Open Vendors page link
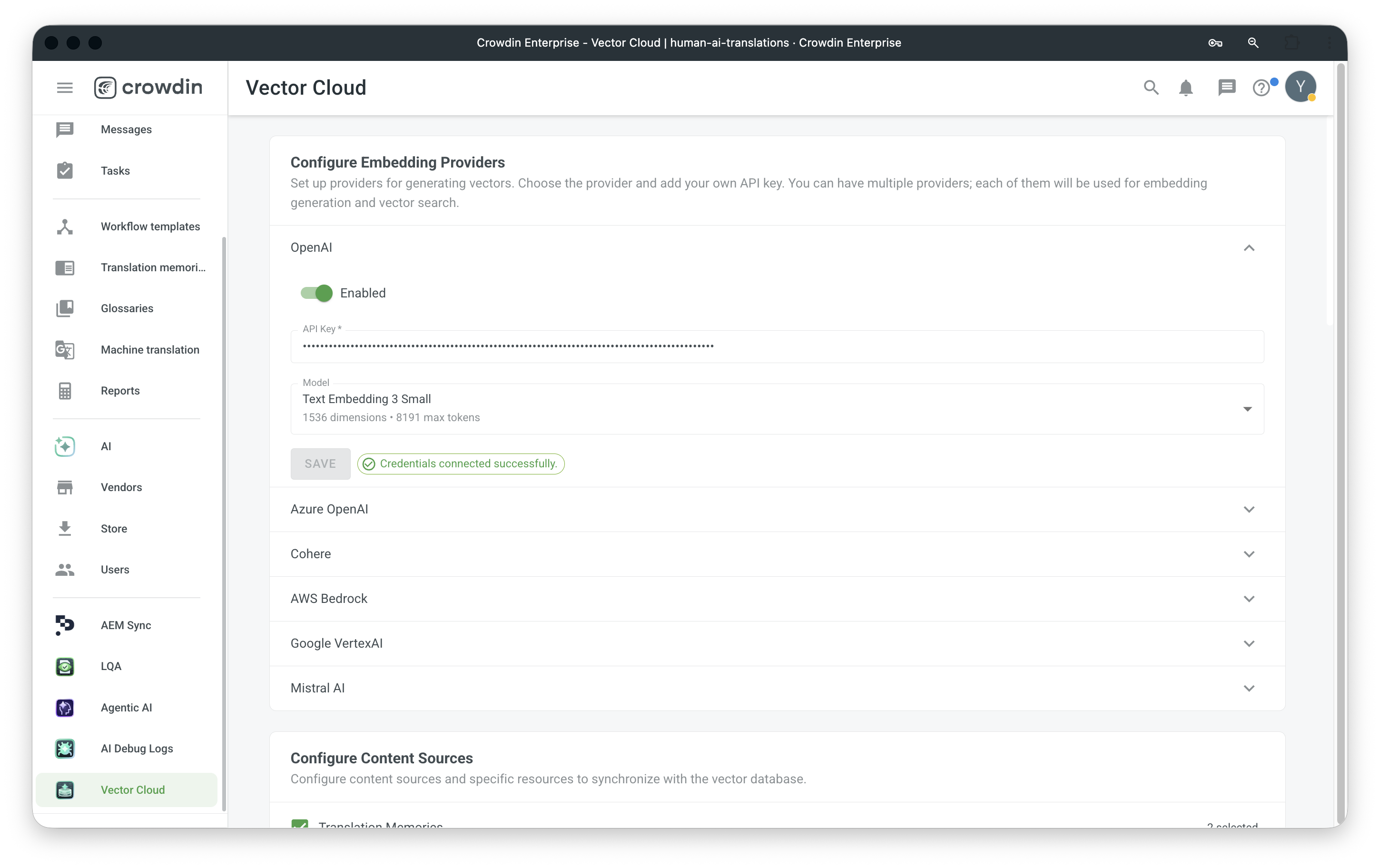 coord(121,488)
